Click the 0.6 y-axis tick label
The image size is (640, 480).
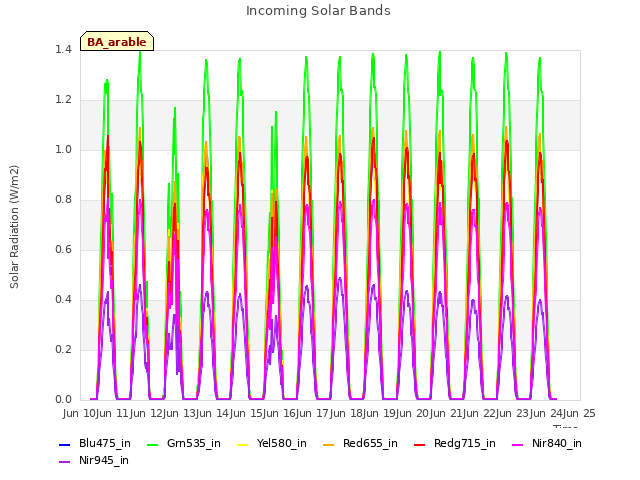pyautogui.click(x=63, y=249)
